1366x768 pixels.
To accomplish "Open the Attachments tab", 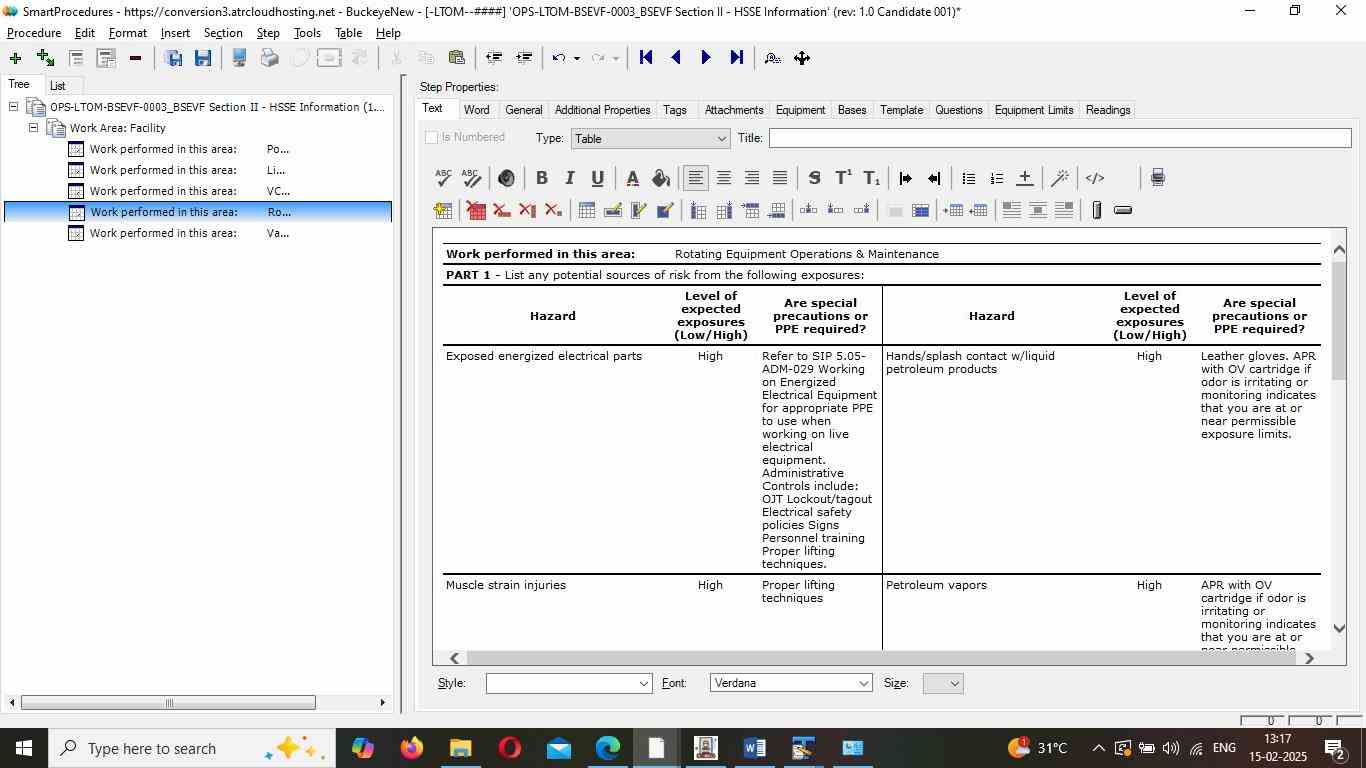I will pos(733,110).
